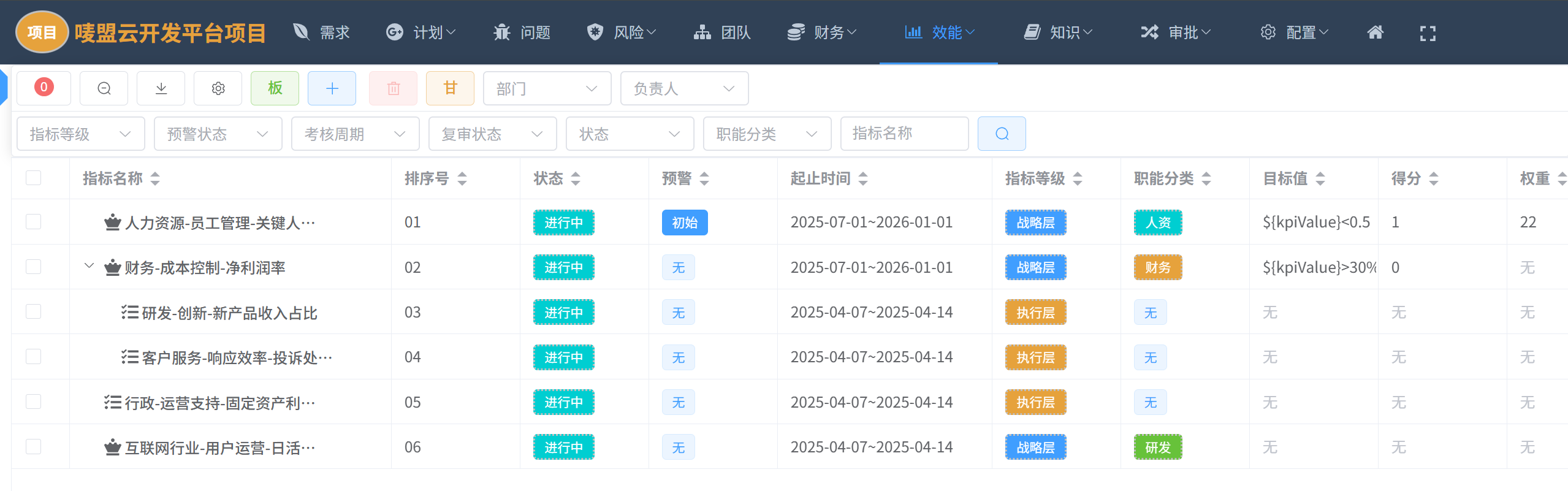Viewport: 1568px width, 491px height.
Task: Select checkbox of 互联网行业-用户运营 row
Action: 34,447
